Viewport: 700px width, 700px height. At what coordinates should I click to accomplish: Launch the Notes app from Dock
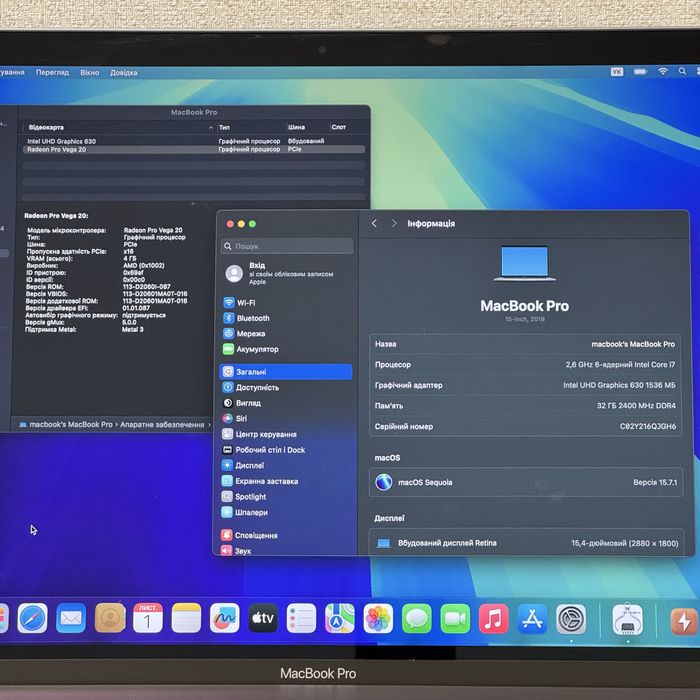click(186, 618)
